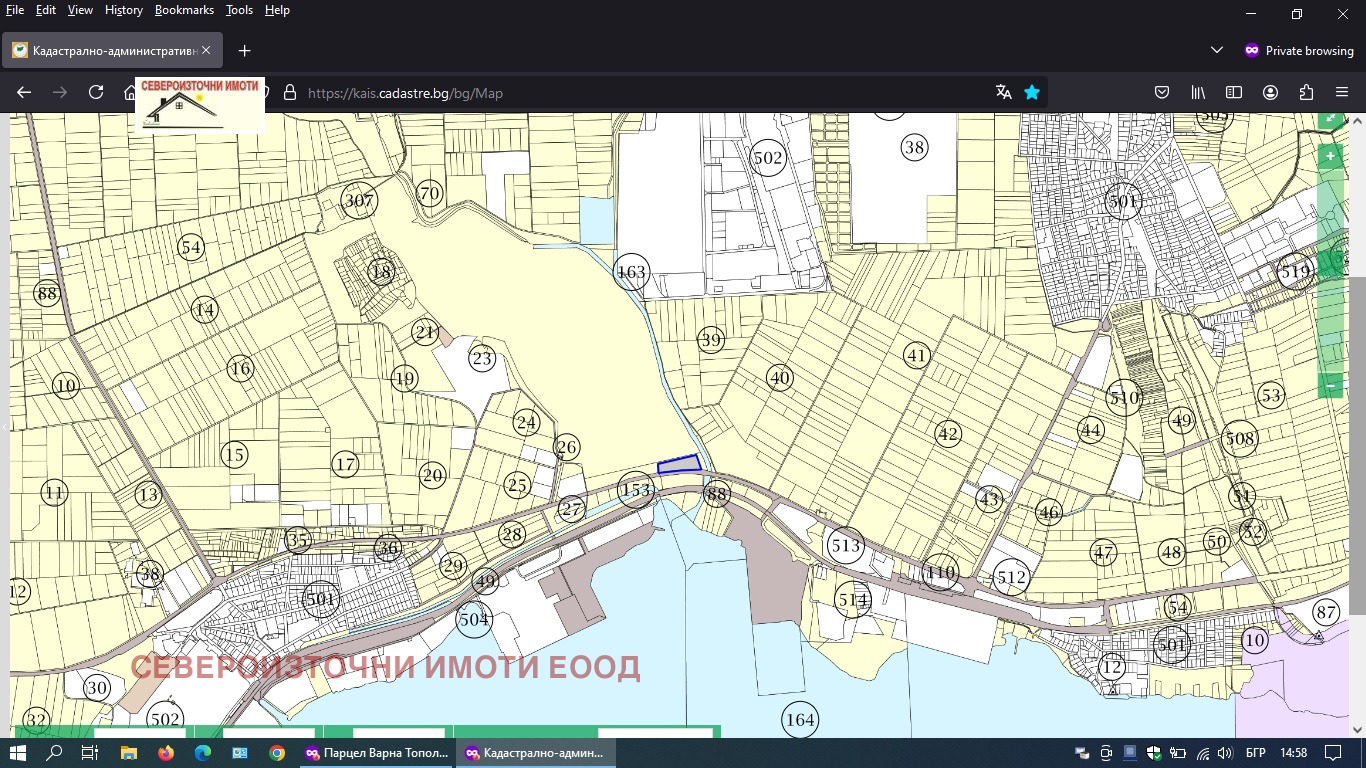The image size is (1366, 768).
Task: Toggle the Firefox sidebar icon
Action: tap(1234, 92)
